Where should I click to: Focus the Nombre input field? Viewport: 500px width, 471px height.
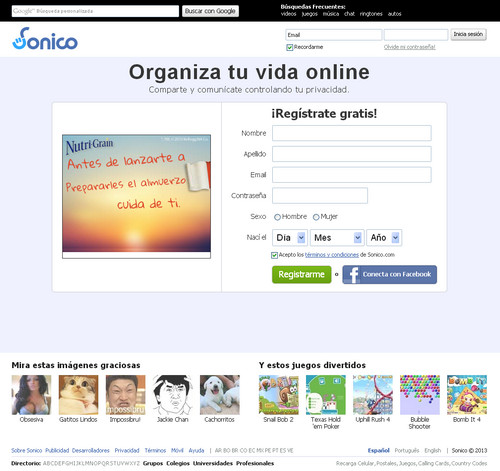(x=352, y=133)
